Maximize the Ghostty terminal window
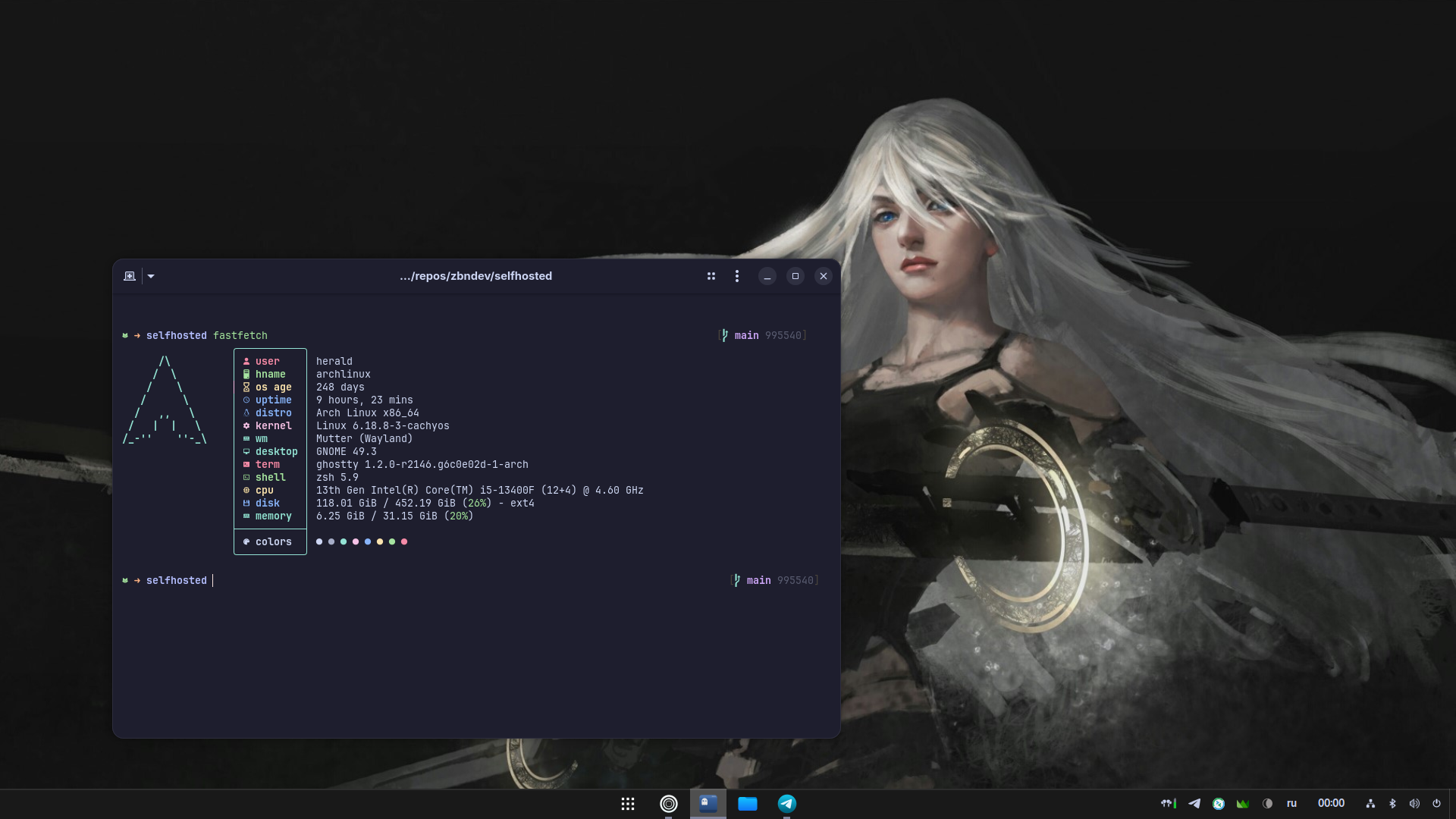 (x=795, y=276)
